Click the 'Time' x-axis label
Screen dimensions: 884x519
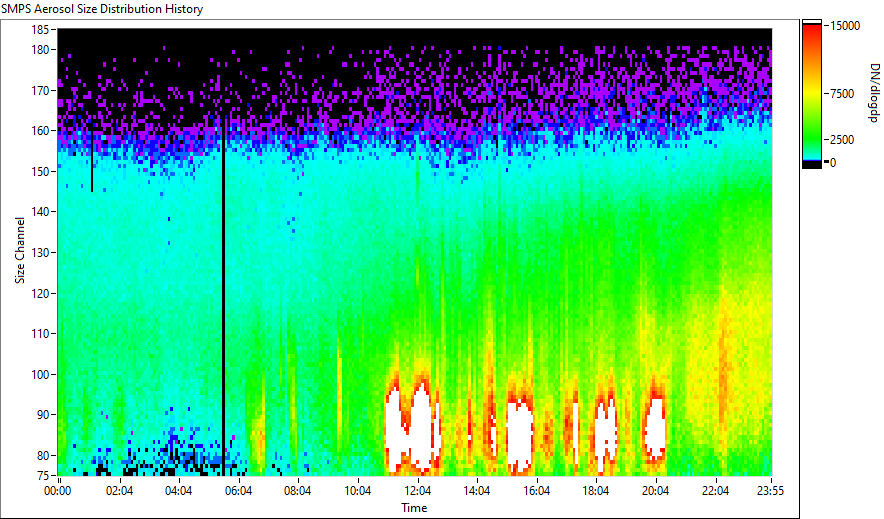coord(414,508)
